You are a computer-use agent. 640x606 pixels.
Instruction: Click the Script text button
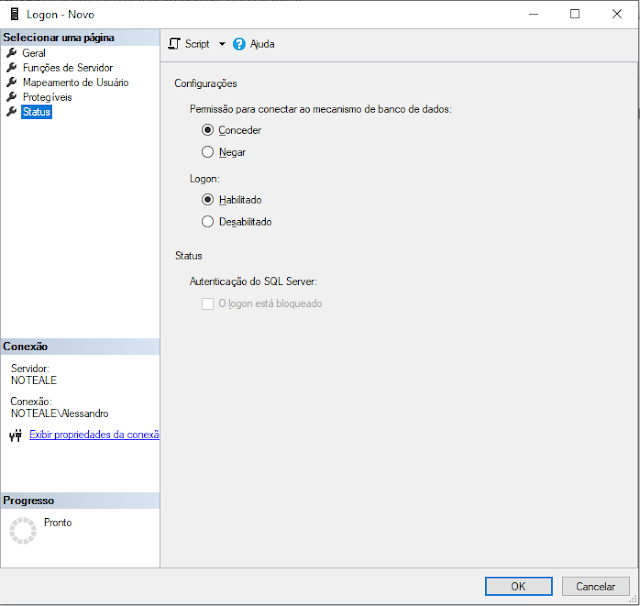pos(197,44)
